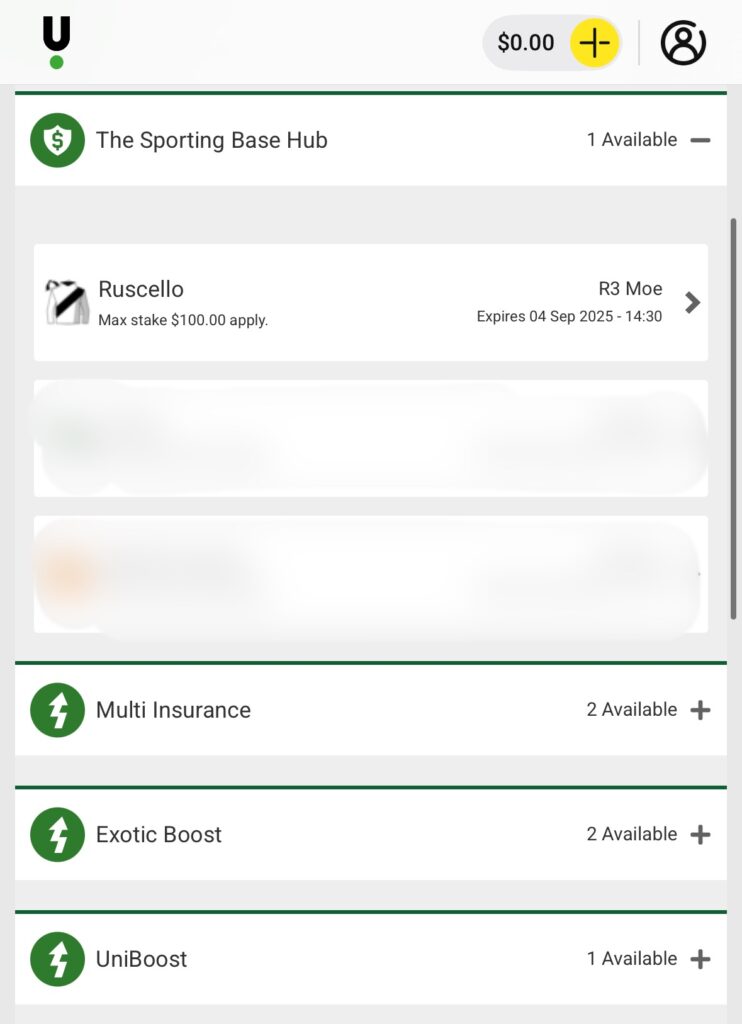Click the page vertical scrollbar
The image size is (742, 1024).
click(735, 420)
